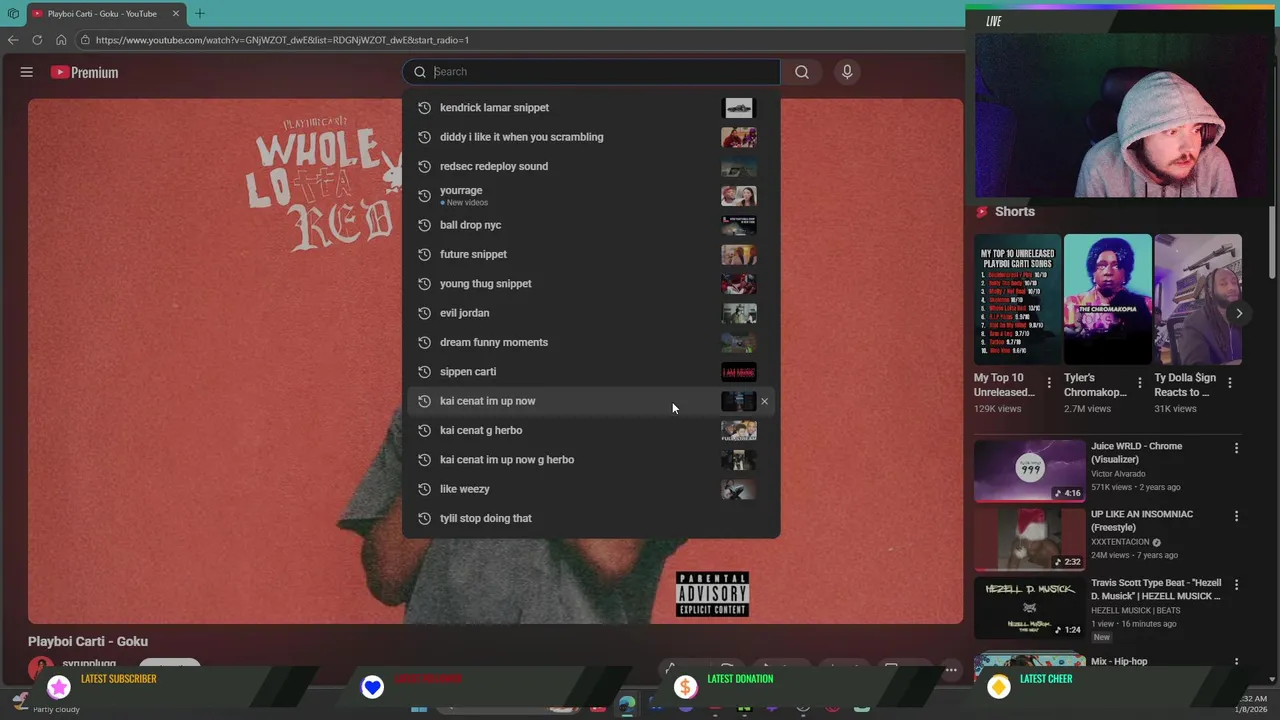
Task: Select 'kai cenat im up now g herbo' suggestion
Action: pyautogui.click(x=591, y=459)
